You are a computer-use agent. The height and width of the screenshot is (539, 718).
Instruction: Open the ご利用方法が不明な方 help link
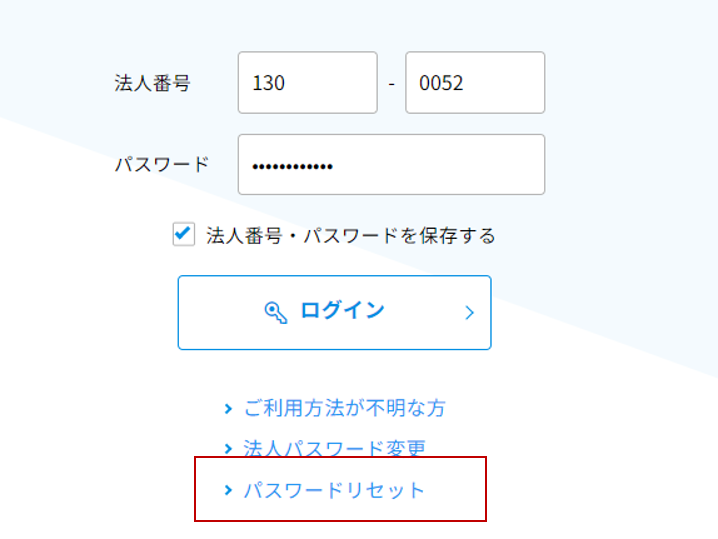344,408
